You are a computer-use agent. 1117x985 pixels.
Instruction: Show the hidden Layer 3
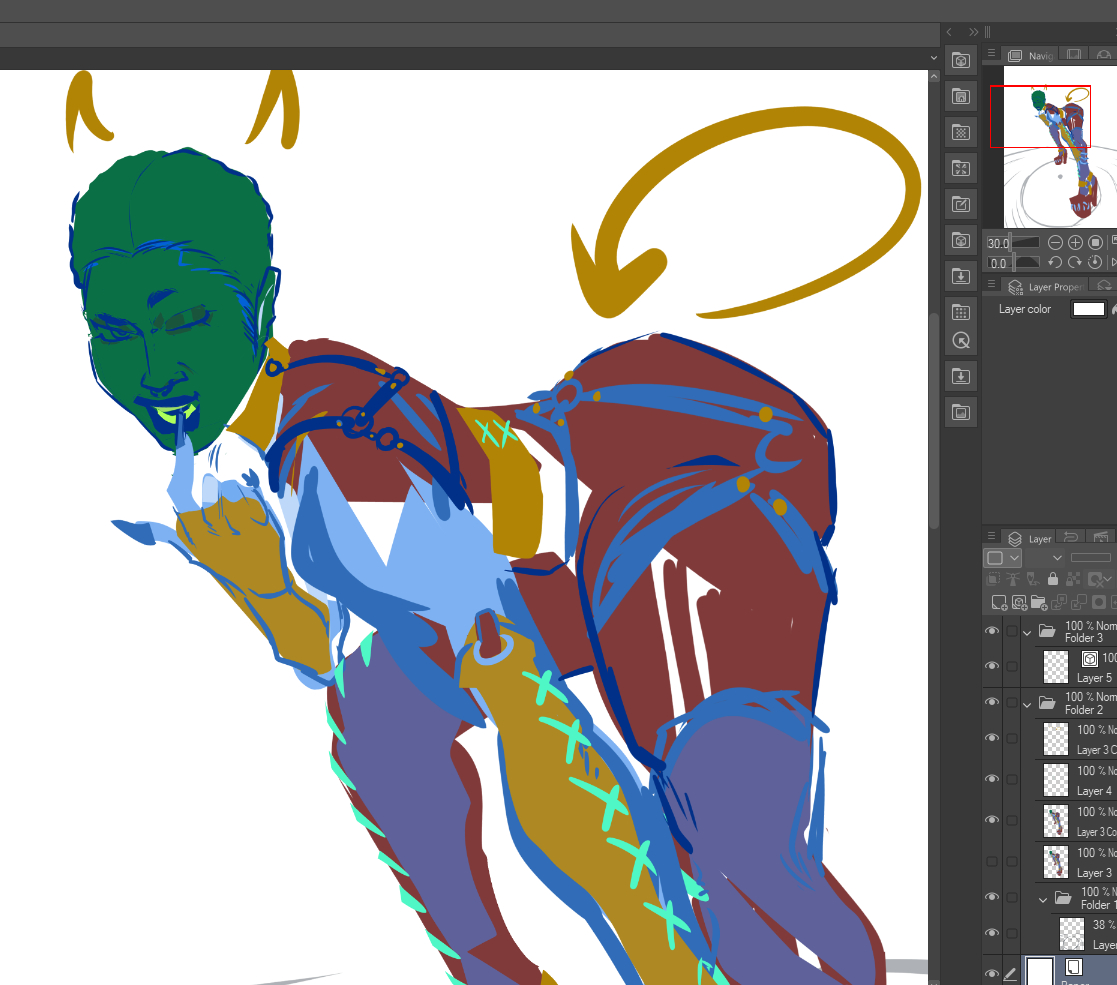point(992,861)
